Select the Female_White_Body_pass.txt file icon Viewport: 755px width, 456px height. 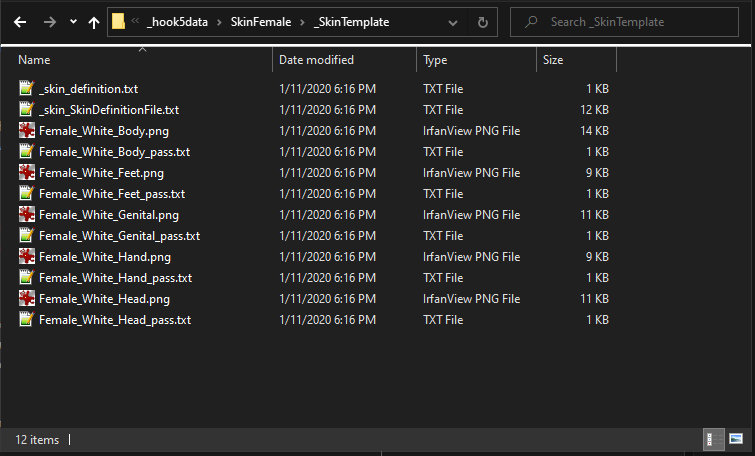(x=26, y=152)
